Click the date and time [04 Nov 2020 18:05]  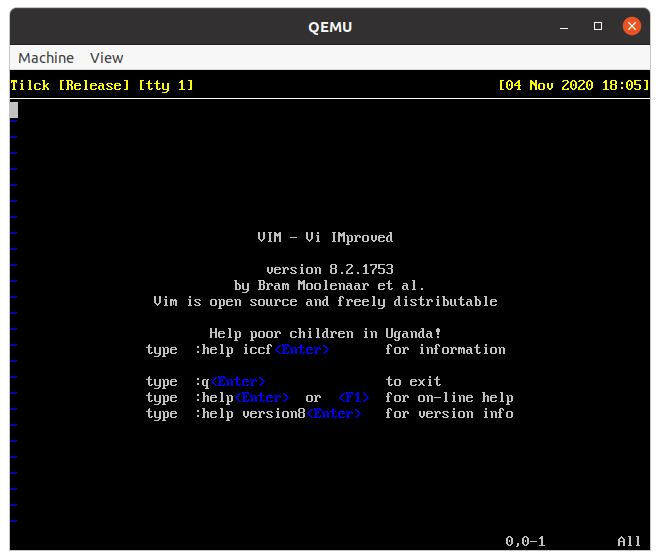[574, 85]
